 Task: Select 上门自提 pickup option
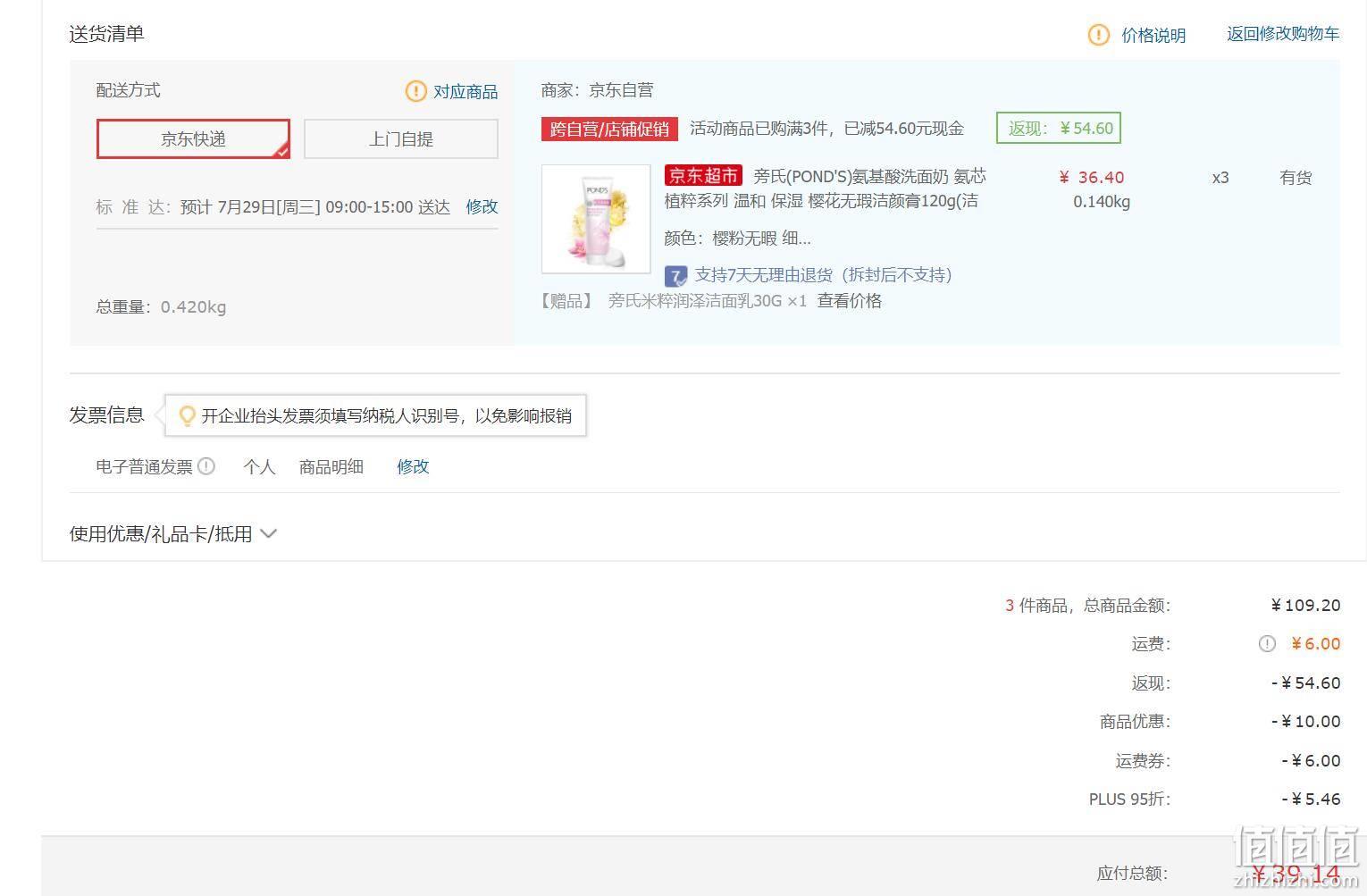tap(401, 139)
